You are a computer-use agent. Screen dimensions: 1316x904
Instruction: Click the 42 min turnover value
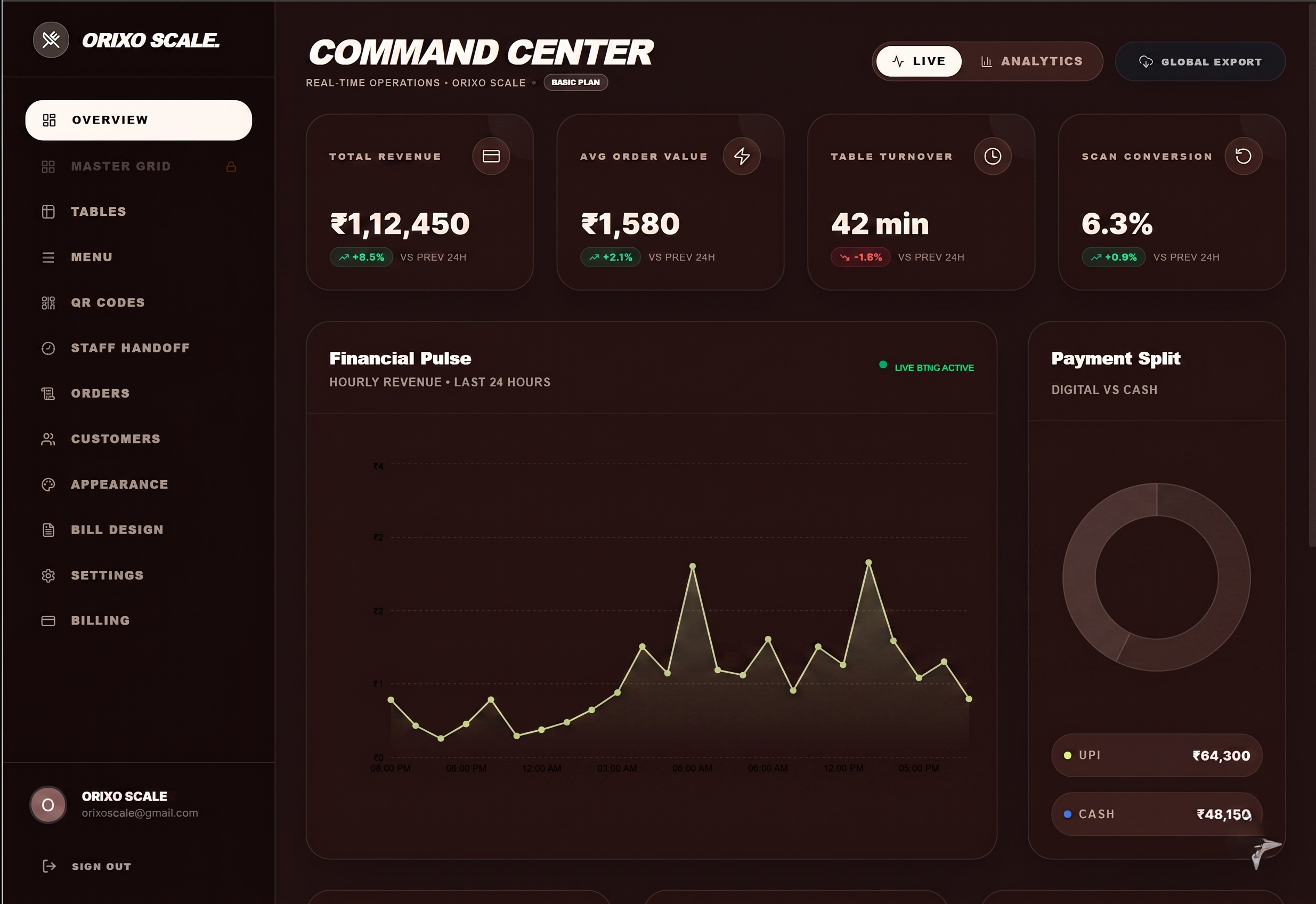point(880,224)
